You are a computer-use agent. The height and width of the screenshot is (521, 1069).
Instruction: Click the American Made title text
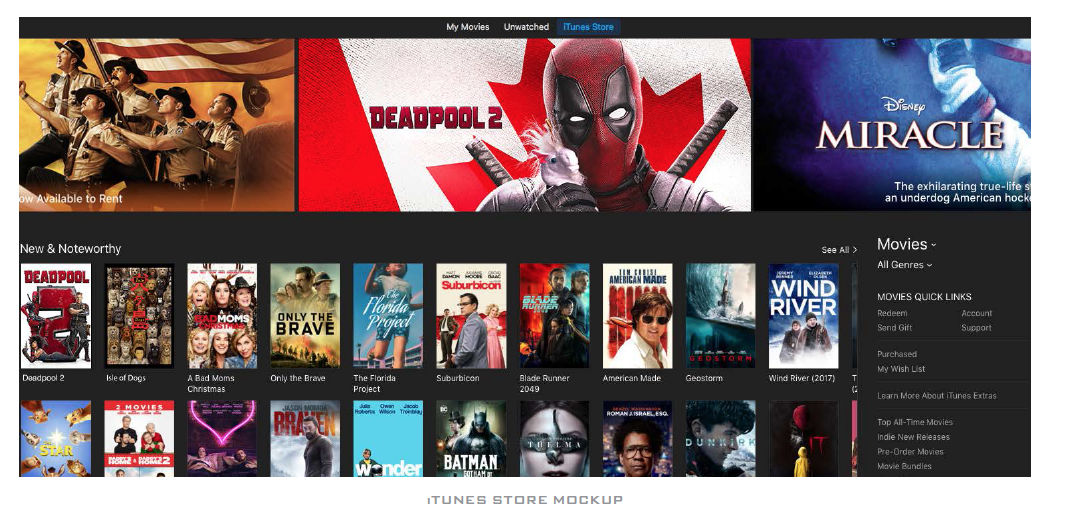(x=632, y=378)
